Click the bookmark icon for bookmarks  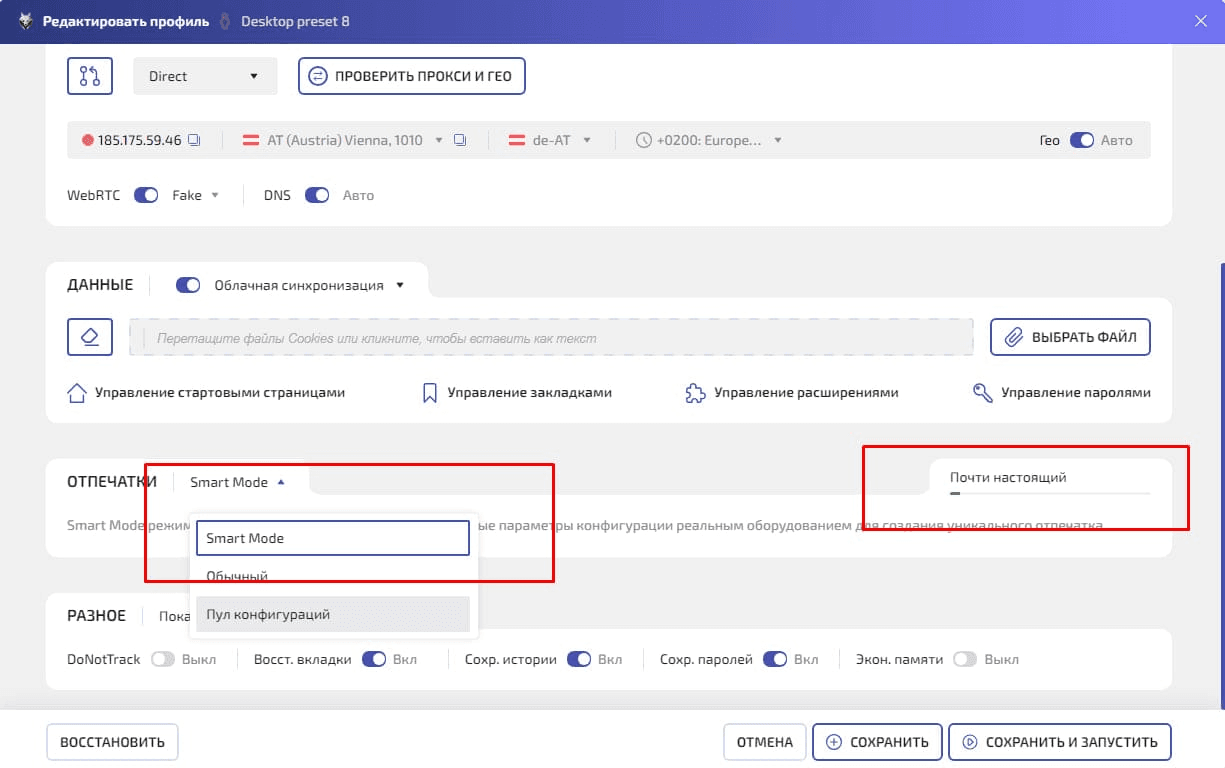(x=430, y=392)
